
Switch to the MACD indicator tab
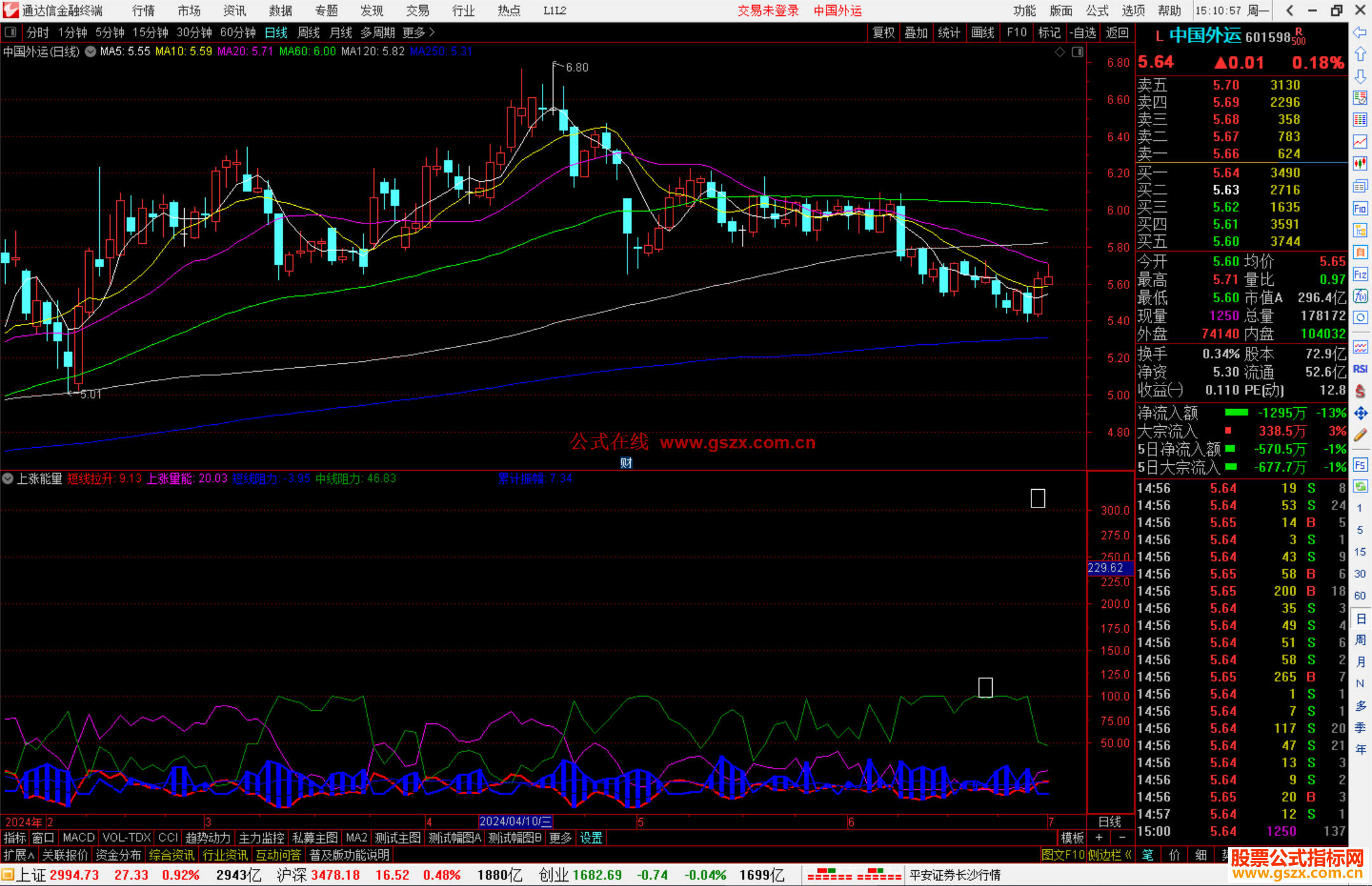click(79, 838)
